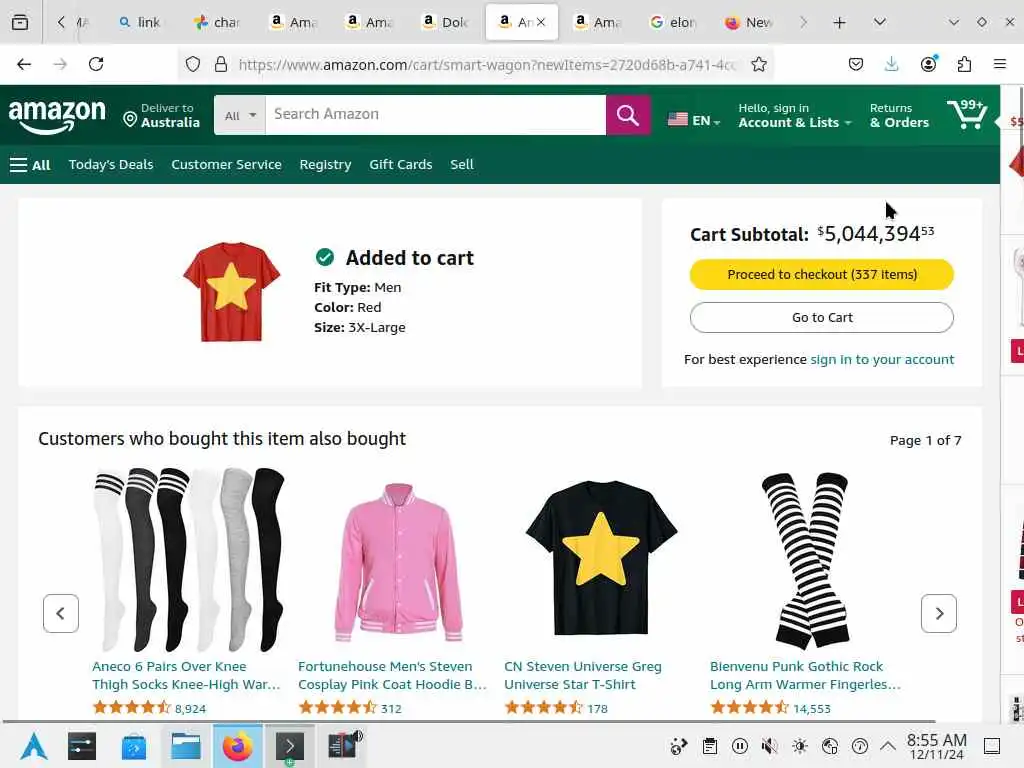Image resolution: width=1024 pixels, height=768 pixels.
Task: Click the brightness tray icon
Action: pos(799,746)
